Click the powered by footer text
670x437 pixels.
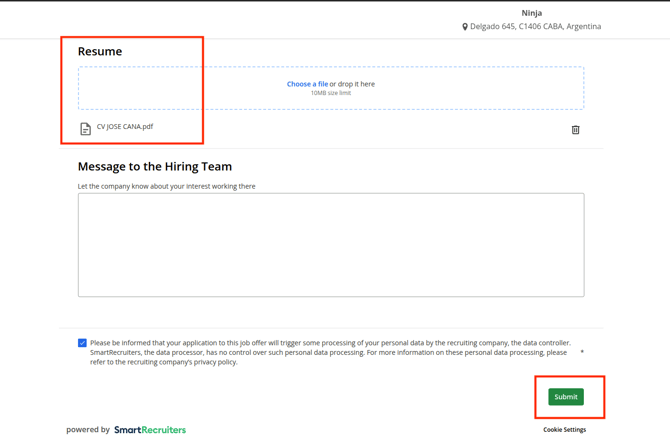point(88,430)
